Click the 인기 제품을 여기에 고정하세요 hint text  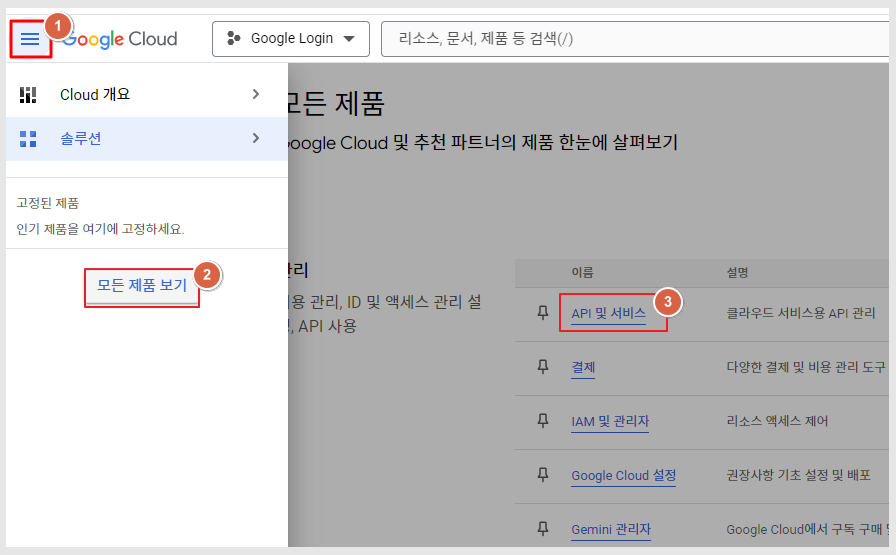point(100,229)
